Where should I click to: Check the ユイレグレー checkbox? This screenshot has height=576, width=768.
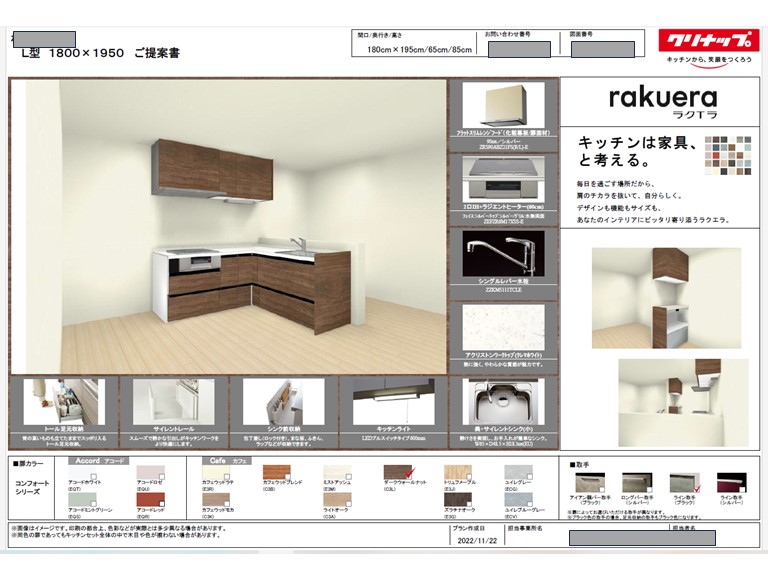click(529, 476)
